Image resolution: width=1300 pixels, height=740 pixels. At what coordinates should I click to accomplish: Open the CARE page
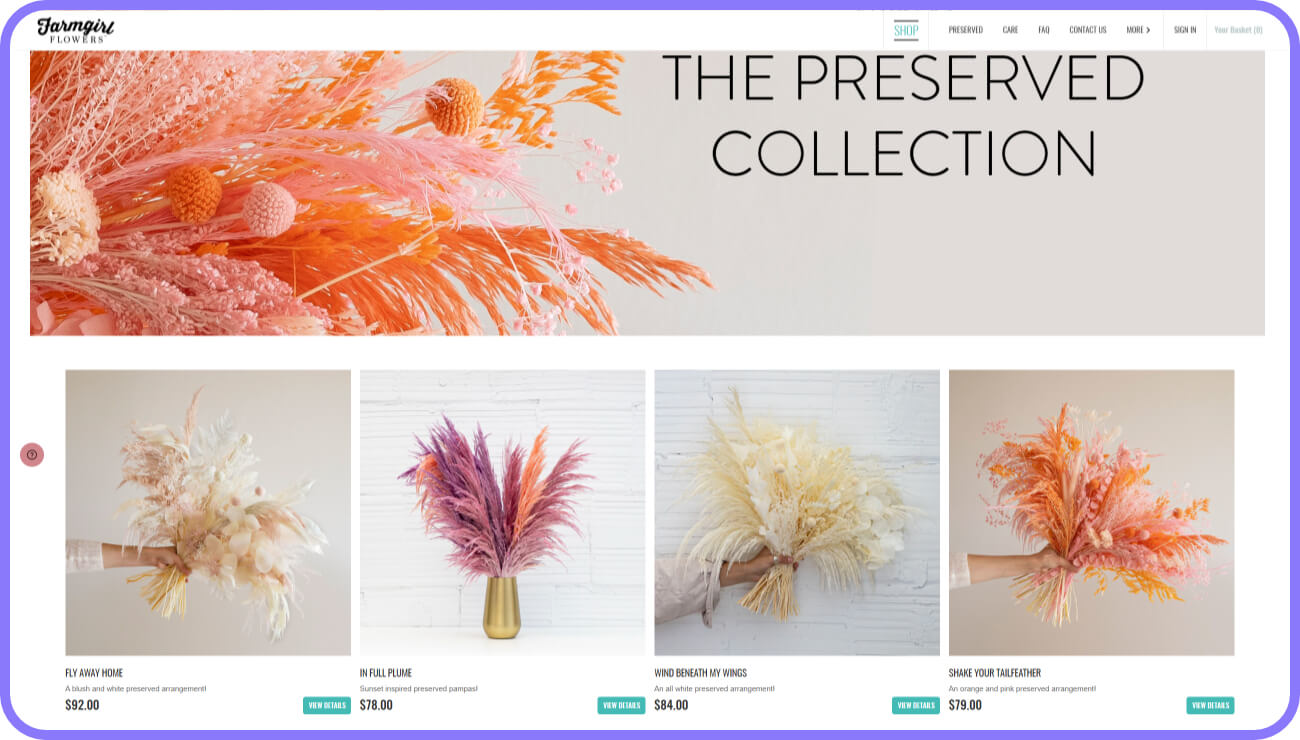1011,30
